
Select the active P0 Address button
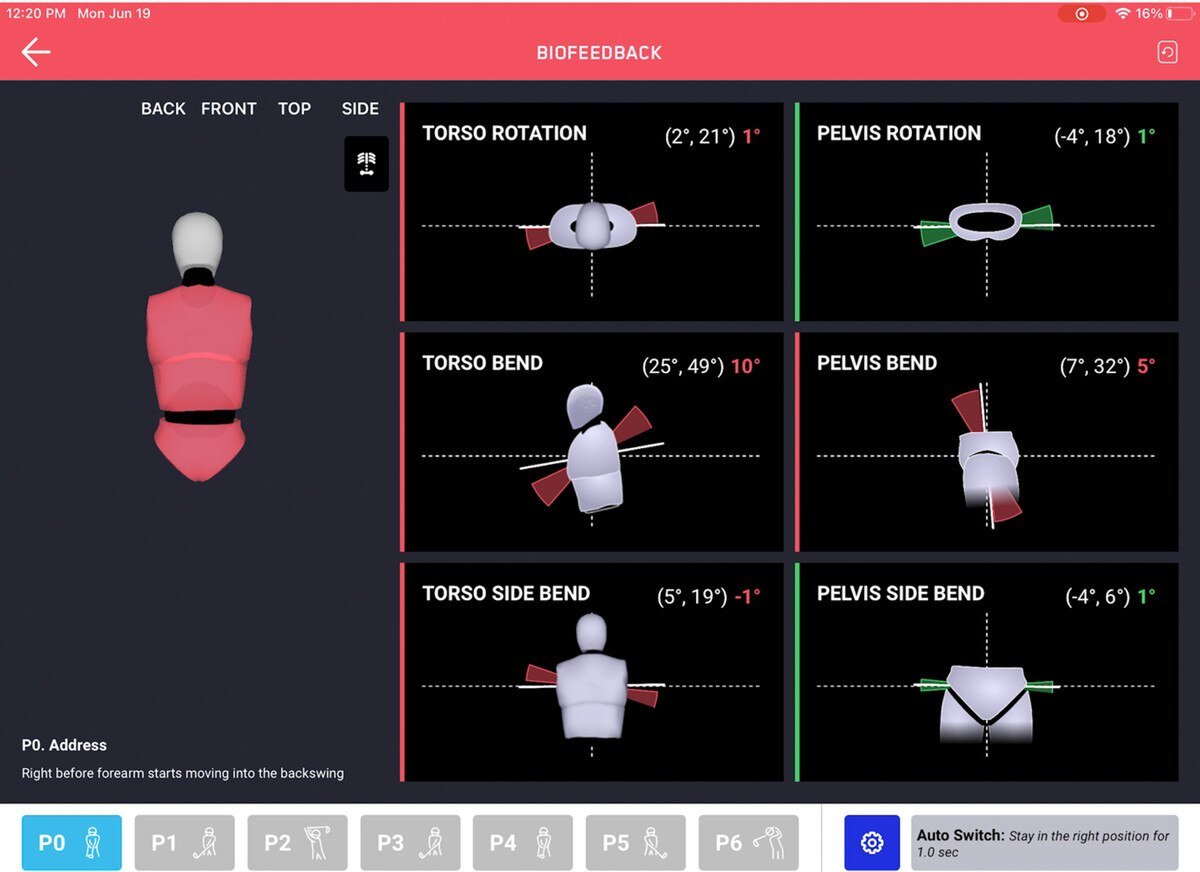tap(71, 843)
